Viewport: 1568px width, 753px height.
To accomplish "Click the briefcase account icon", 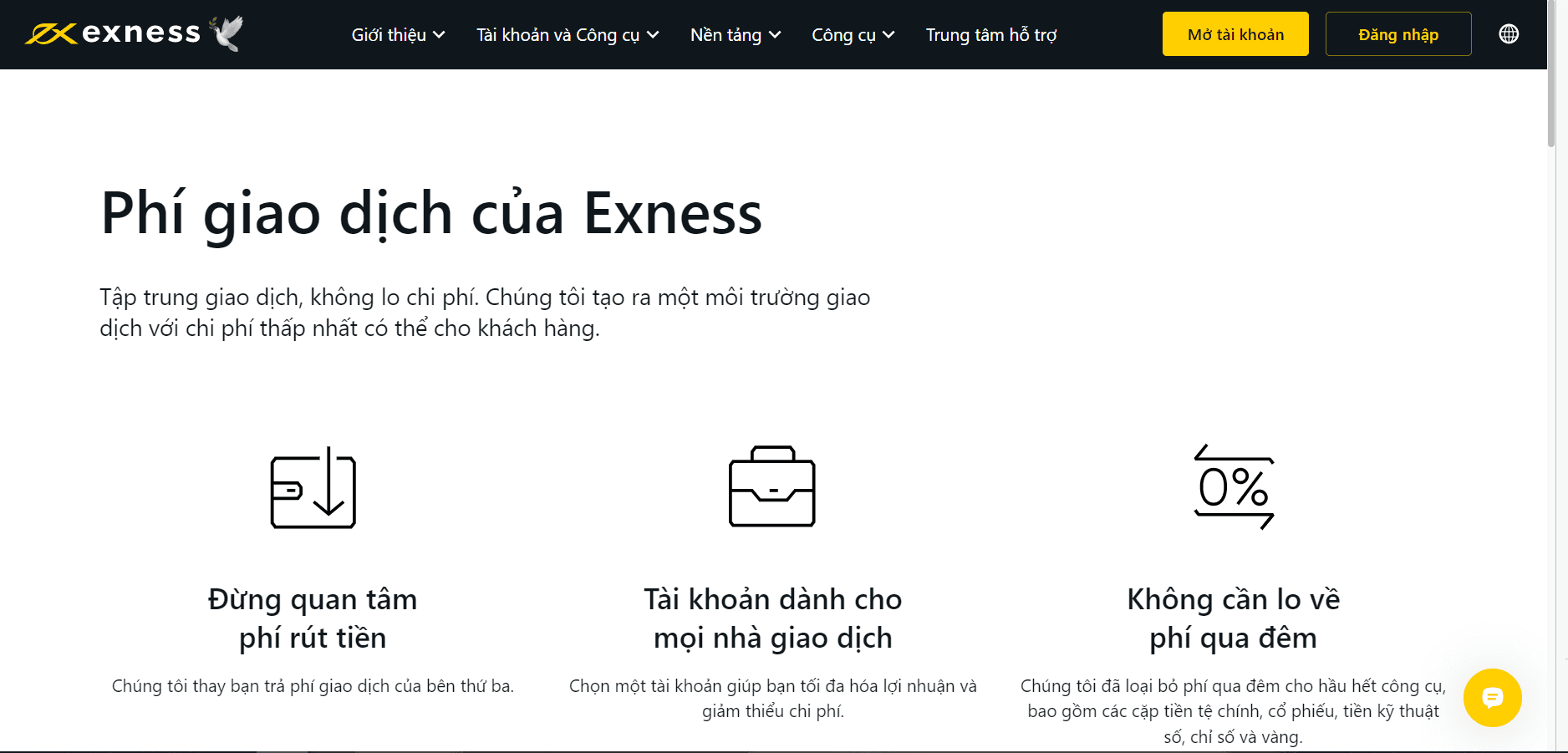I will pos(771,487).
